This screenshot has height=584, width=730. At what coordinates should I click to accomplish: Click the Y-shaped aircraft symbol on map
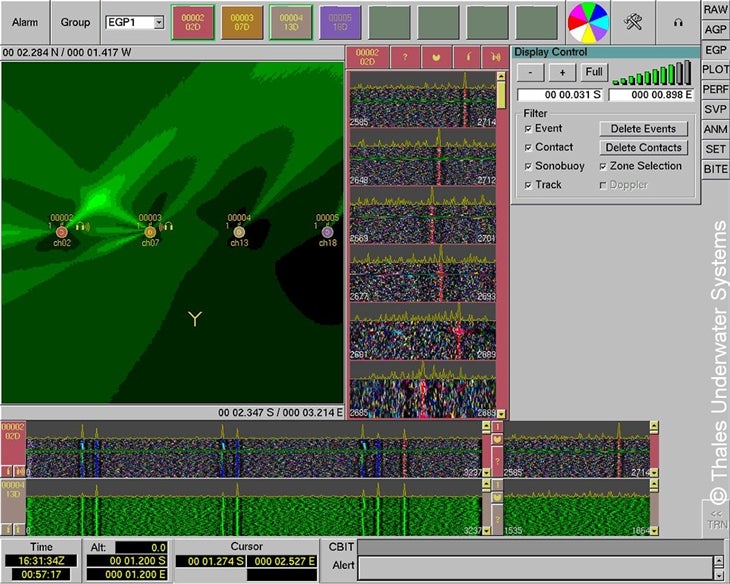pyautogui.click(x=195, y=319)
